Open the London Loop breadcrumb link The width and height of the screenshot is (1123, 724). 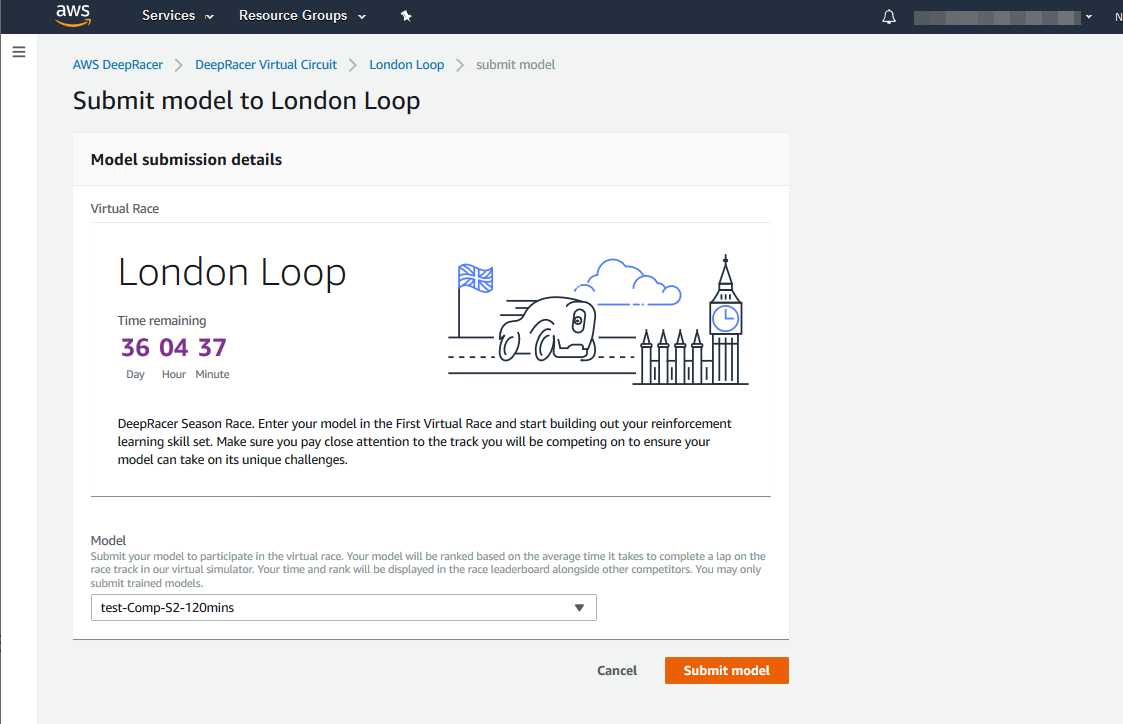pyautogui.click(x=406, y=65)
